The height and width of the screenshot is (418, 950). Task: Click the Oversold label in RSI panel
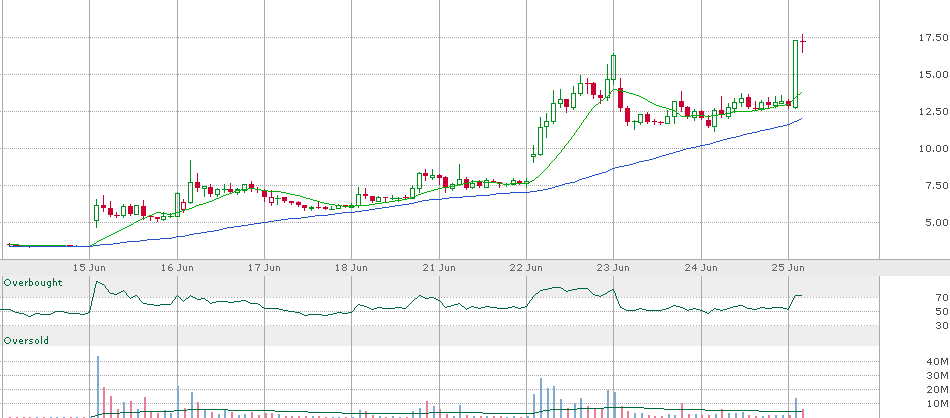tap(26, 341)
